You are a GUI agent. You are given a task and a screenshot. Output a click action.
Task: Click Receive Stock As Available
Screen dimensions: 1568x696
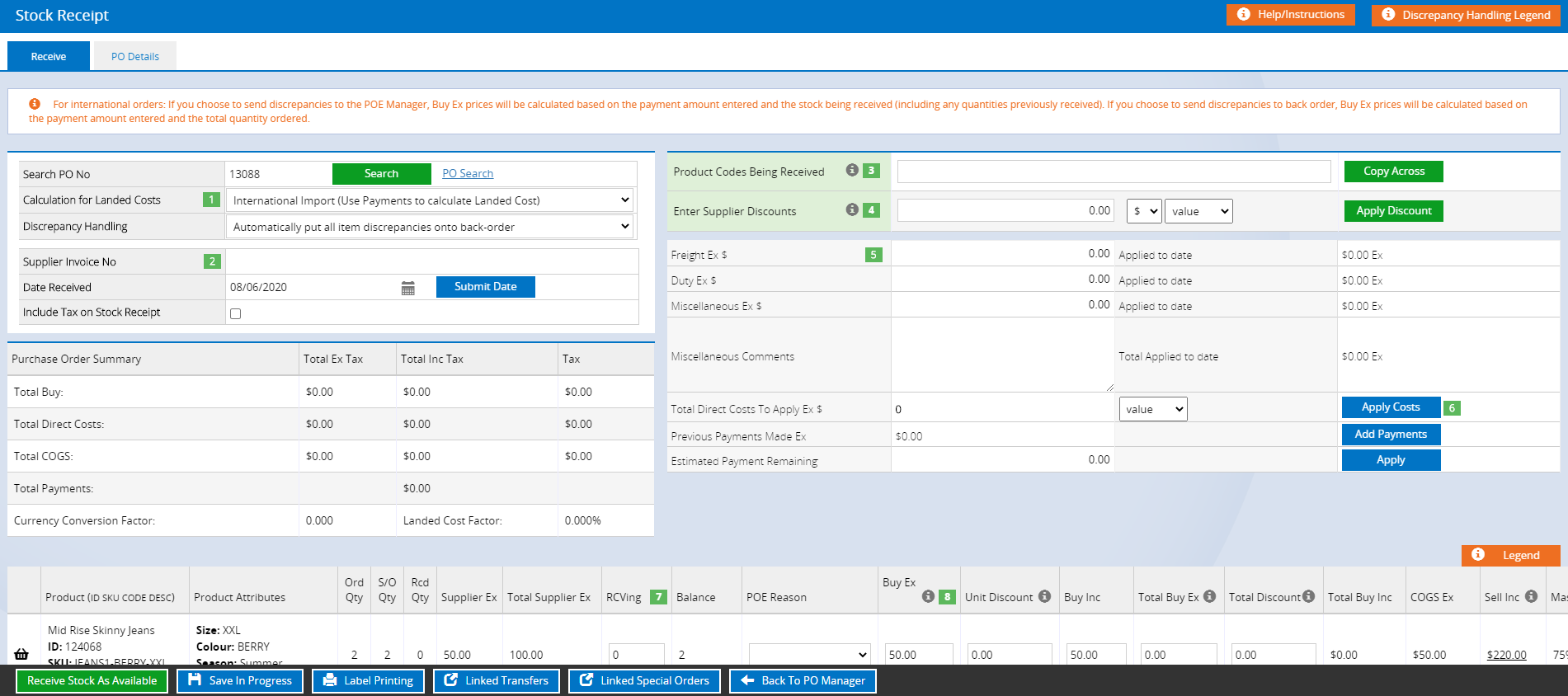pos(92,680)
